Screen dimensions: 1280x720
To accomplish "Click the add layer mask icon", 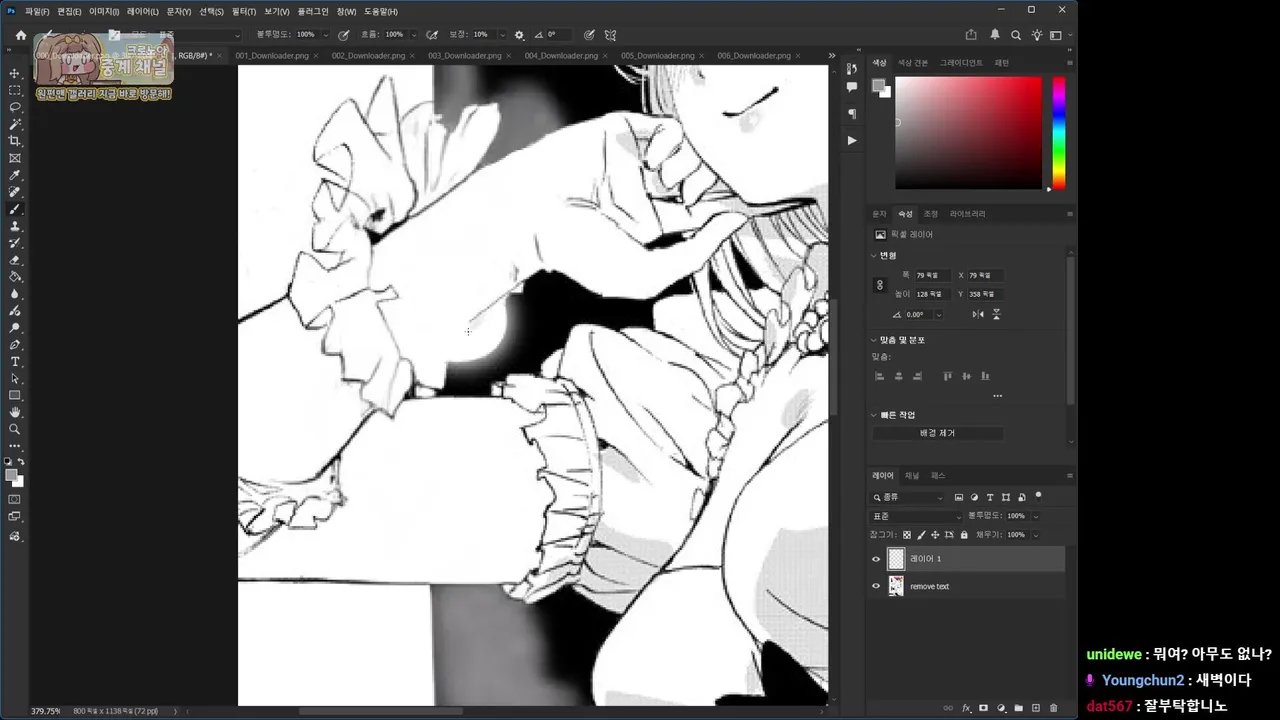I will click(x=983, y=708).
